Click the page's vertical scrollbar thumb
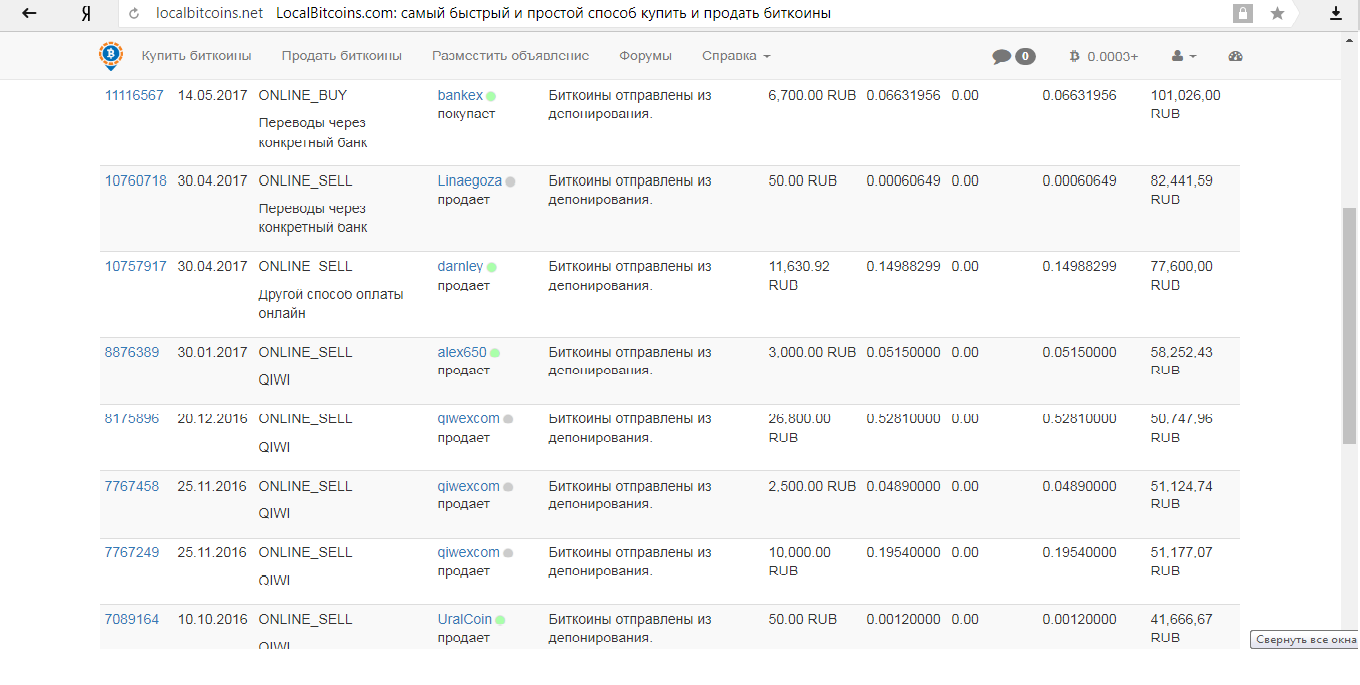The height and width of the screenshot is (685, 1360). (x=1349, y=325)
